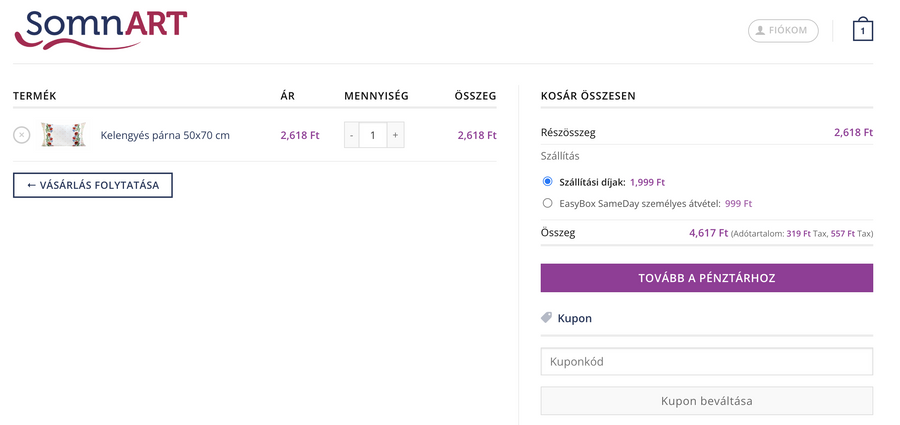Viewport: 900px width, 425px height.
Task: Click the Kupon tag icon
Action: [x=546, y=318]
